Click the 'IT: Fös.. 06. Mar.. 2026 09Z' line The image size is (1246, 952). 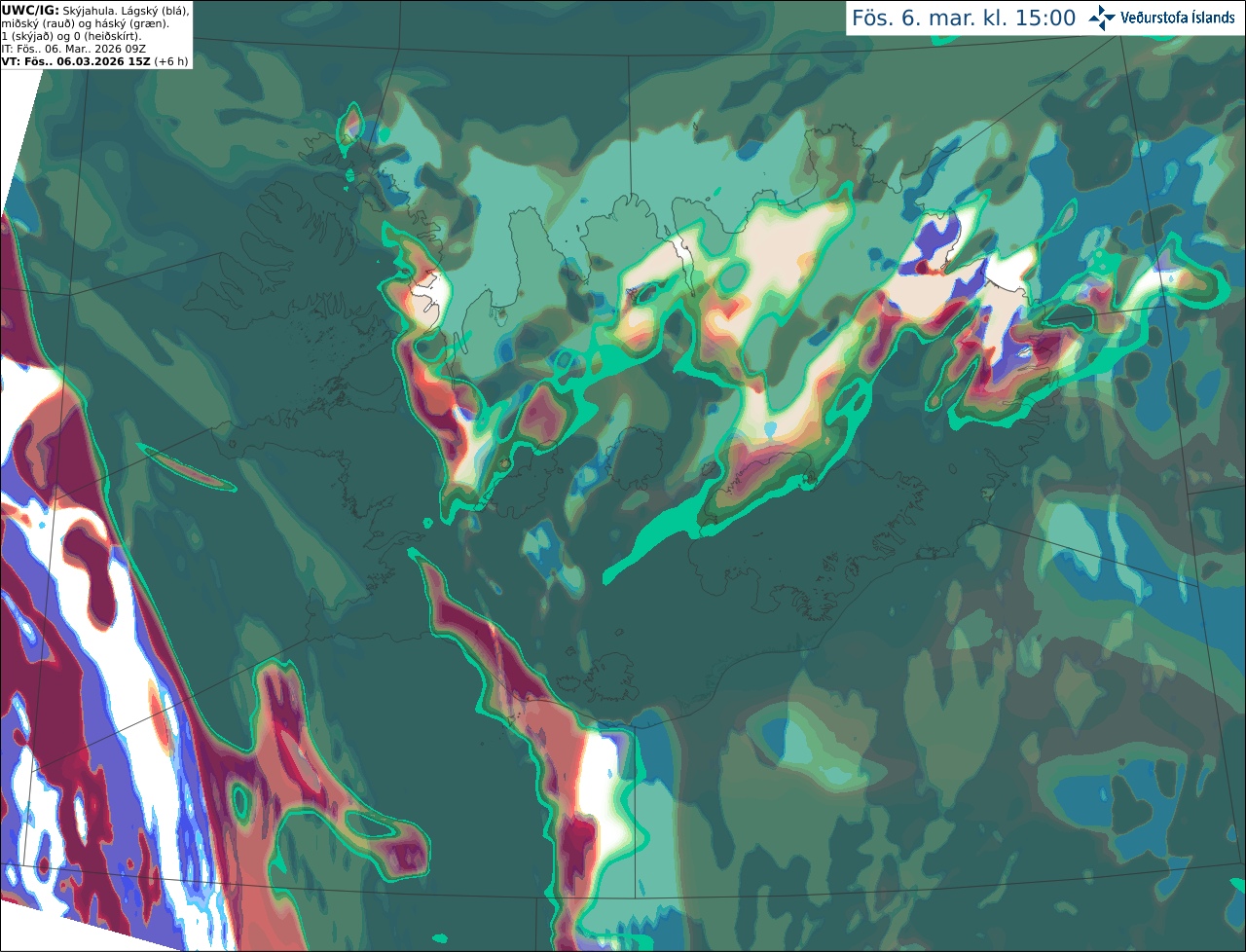click(x=74, y=49)
